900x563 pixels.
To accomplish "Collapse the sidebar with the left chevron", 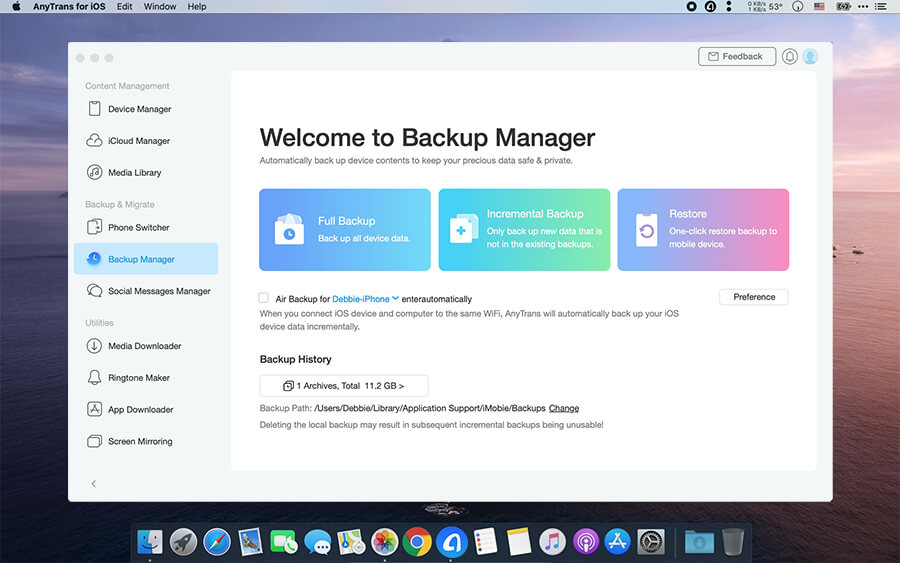I will (94, 484).
